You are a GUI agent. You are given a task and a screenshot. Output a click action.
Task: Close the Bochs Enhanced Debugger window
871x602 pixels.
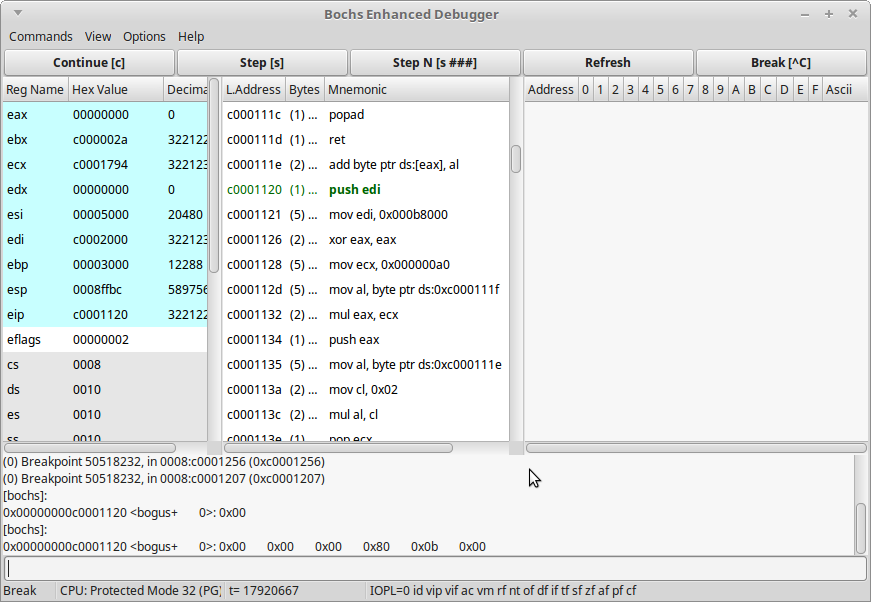click(x=853, y=14)
